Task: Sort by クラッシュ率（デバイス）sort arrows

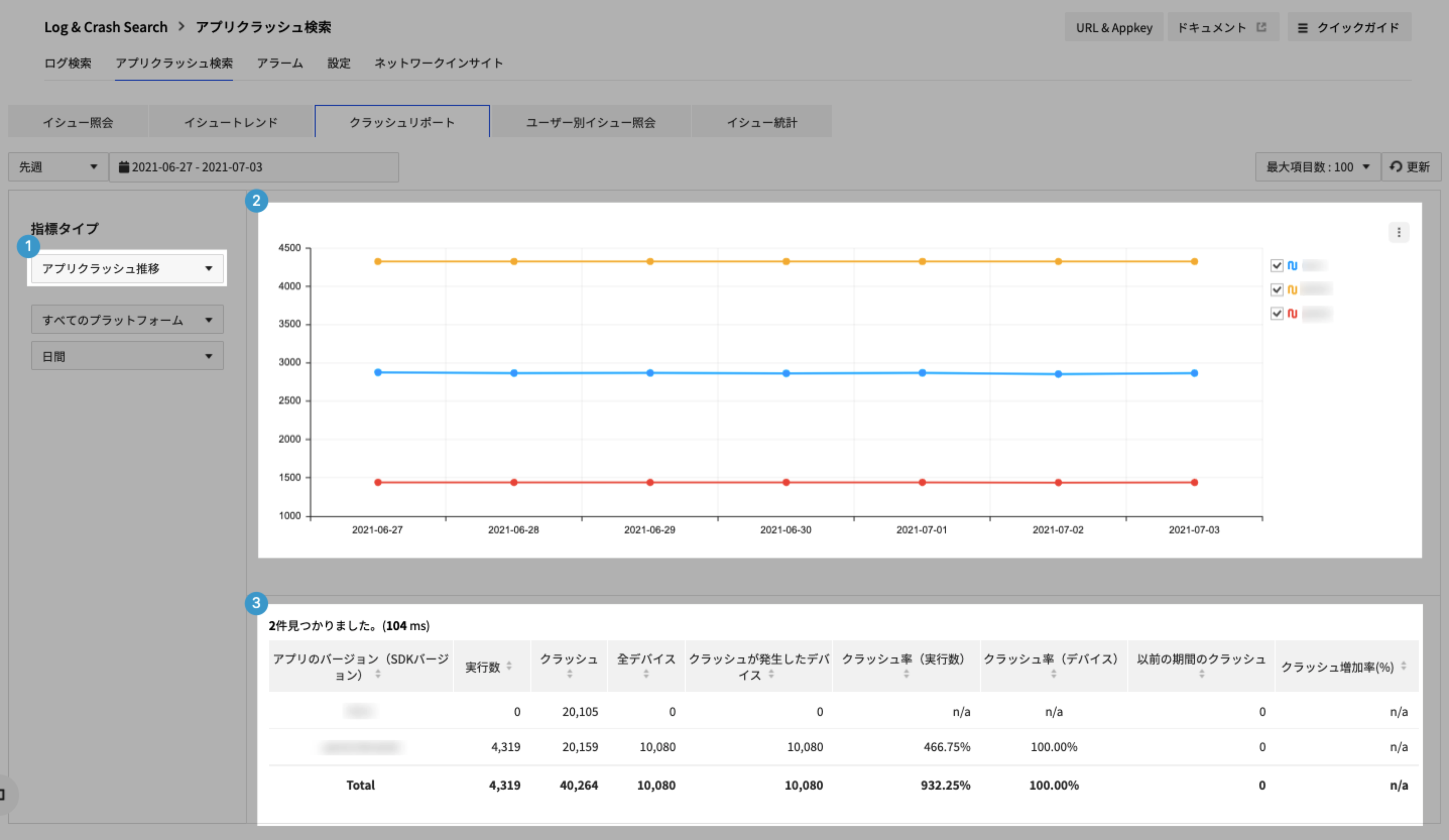Action: 1053,673
